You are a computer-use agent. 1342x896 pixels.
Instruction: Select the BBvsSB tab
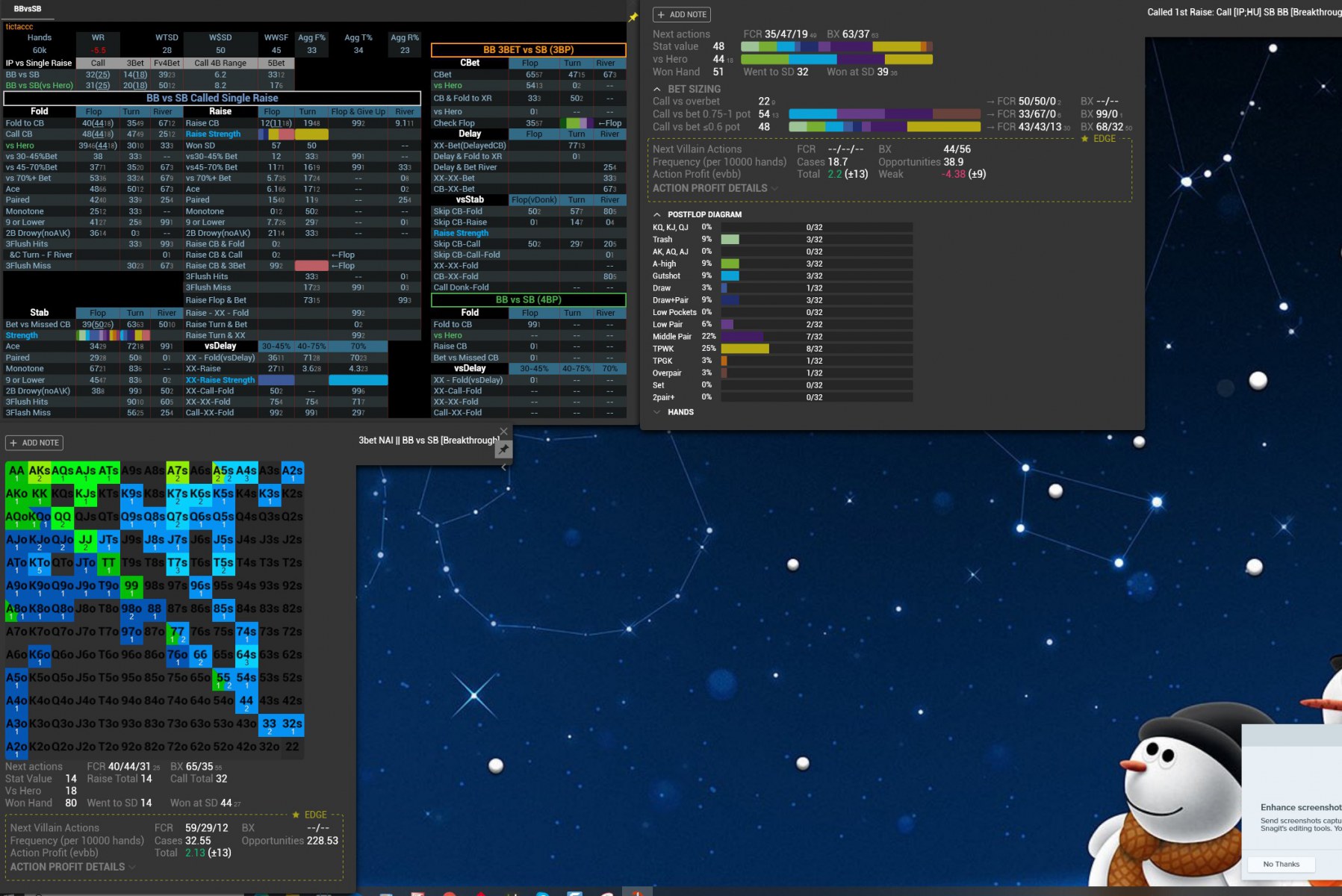(x=28, y=9)
